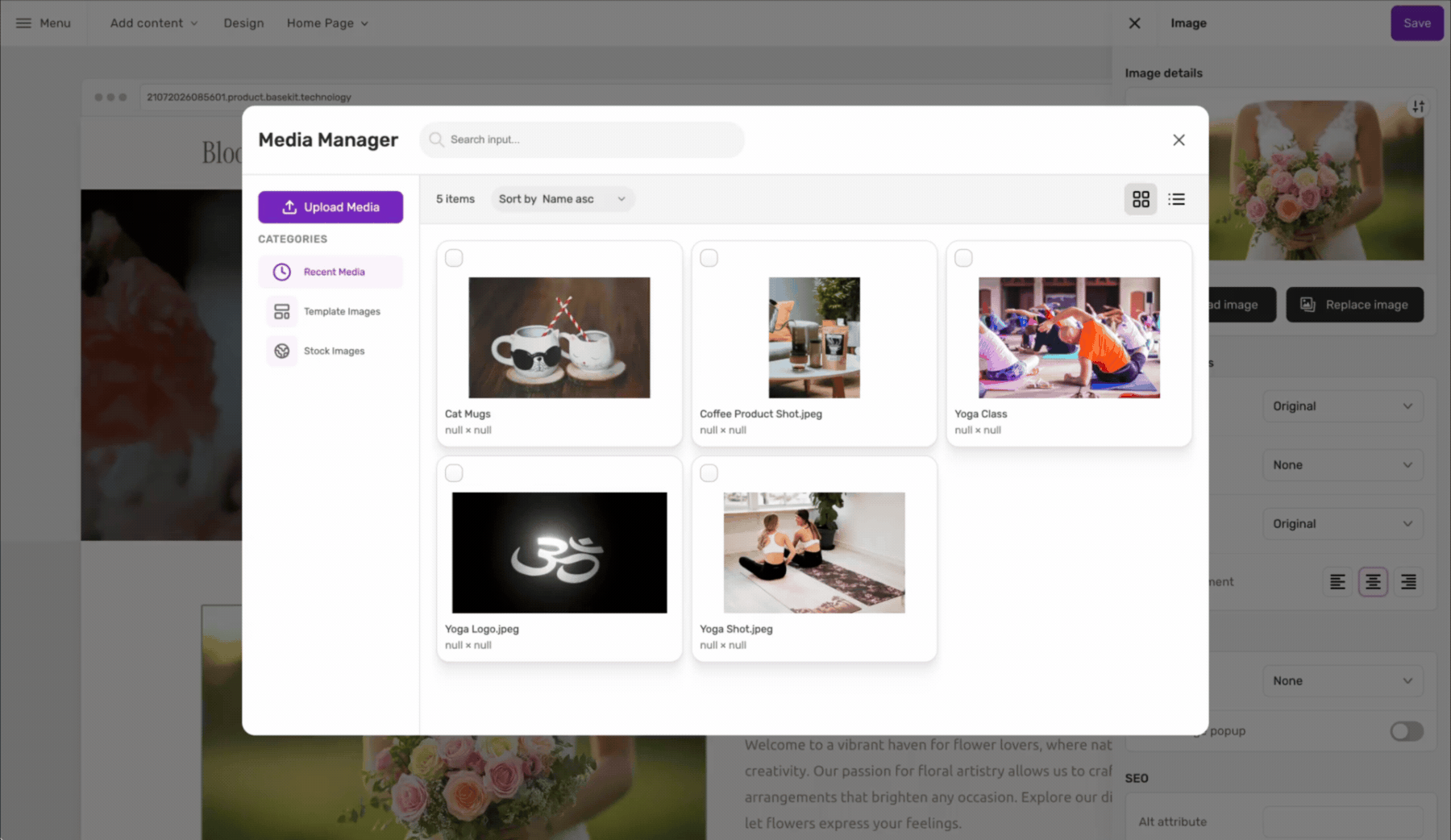1451x840 pixels.
Task: Click the Media Manager search input
Action: [x=582, y=139]
